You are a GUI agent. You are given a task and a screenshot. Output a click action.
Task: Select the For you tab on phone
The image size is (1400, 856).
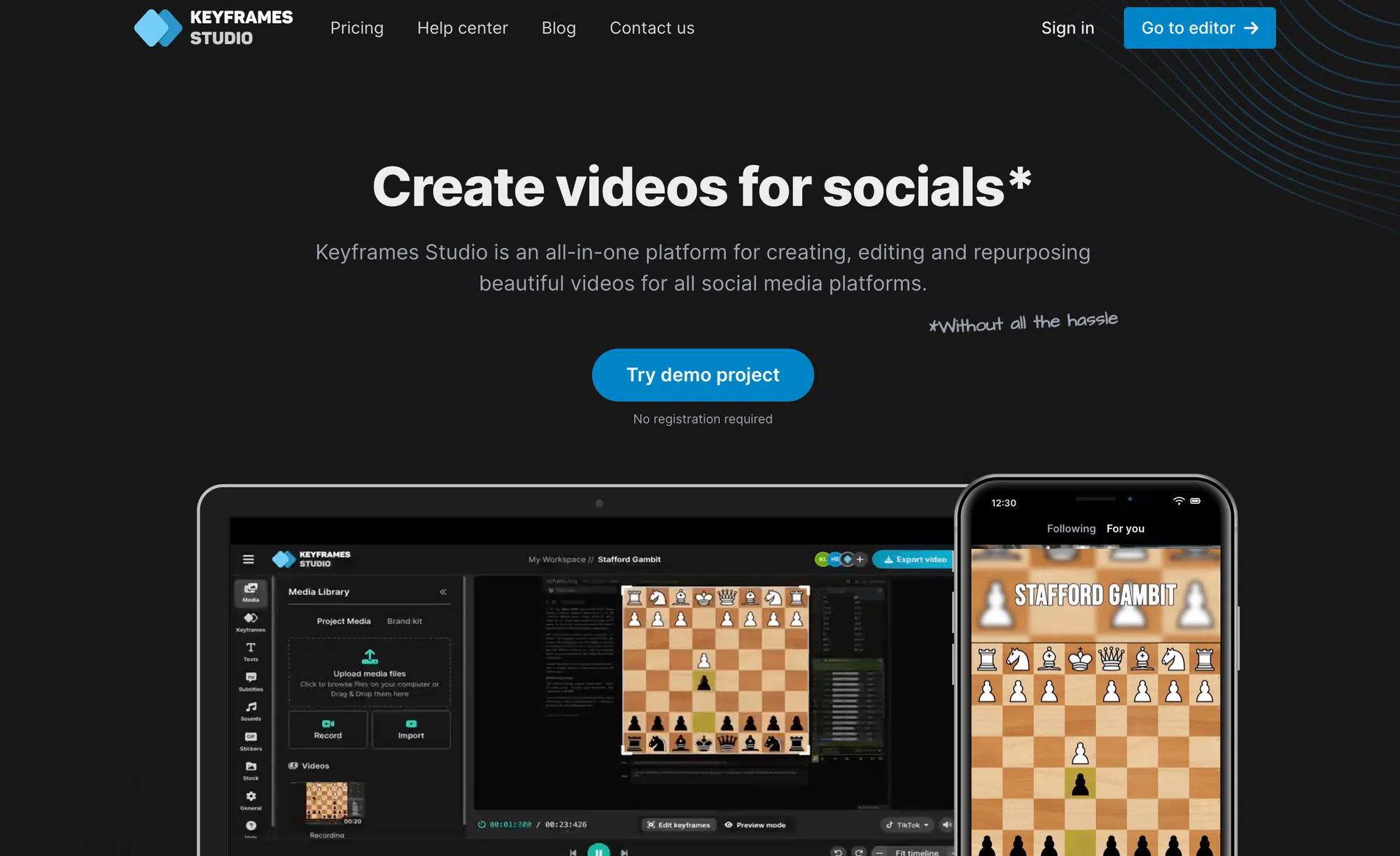tap(1126, 528)
